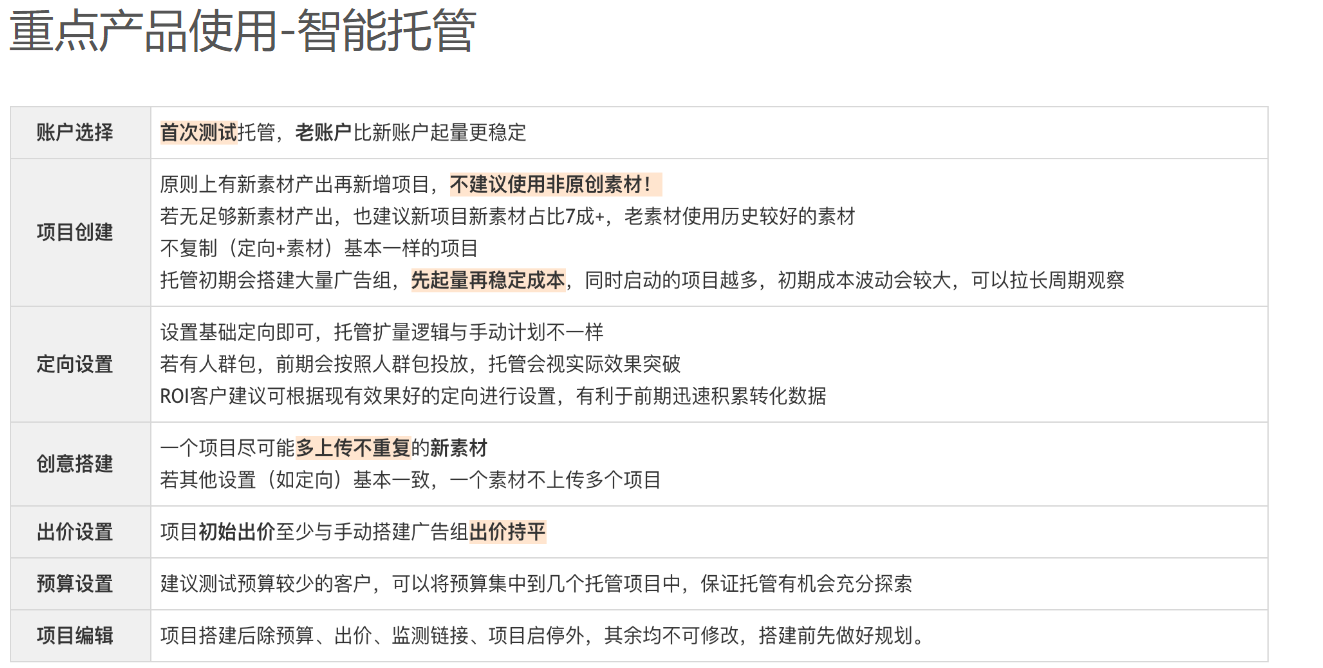Image resolution: width=1323 pixels, height=668 pixels.
Task: Click the 定向设置 row header cell
Action: pos(75,364)
